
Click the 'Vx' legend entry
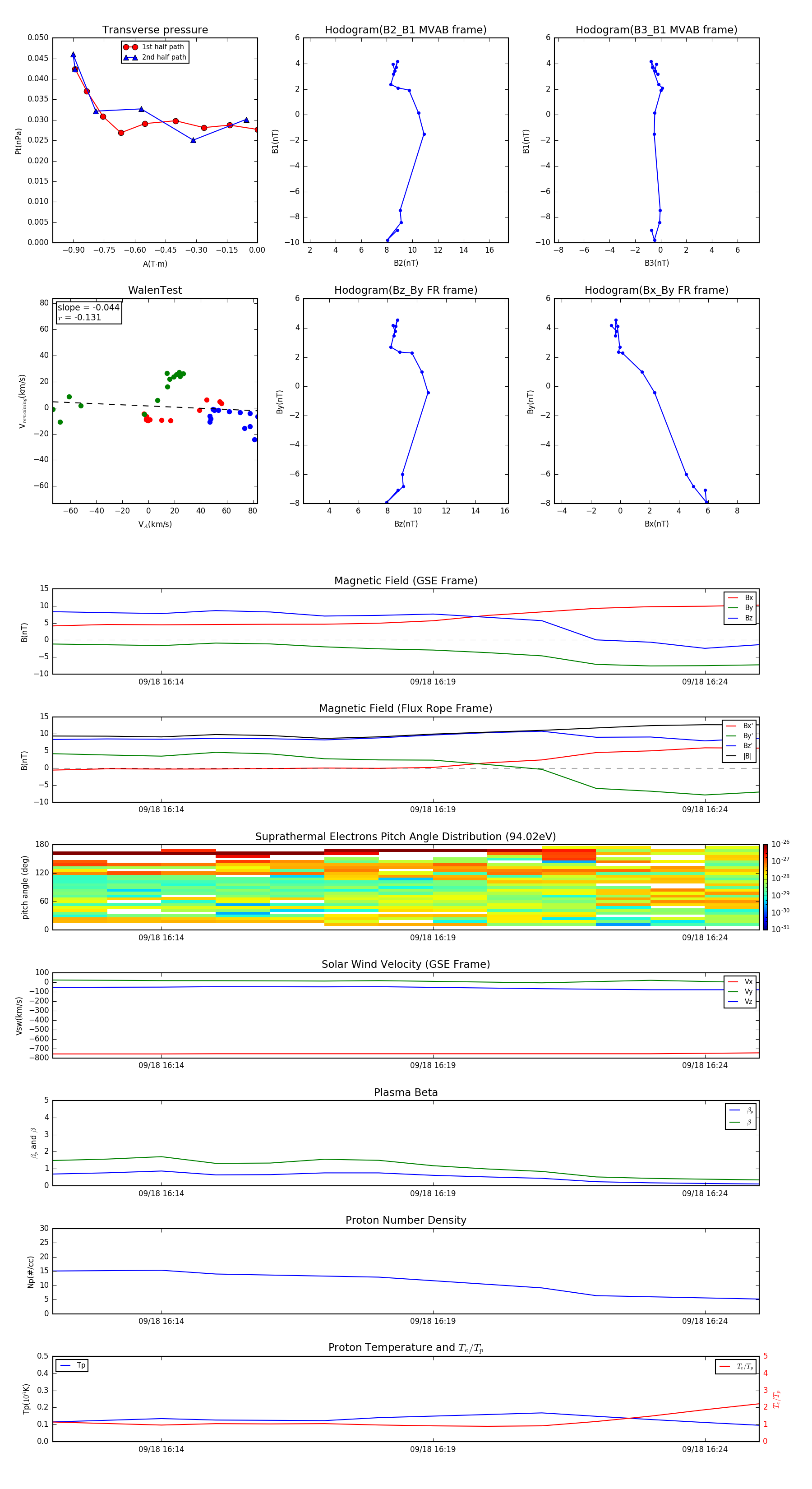[740, 981]
